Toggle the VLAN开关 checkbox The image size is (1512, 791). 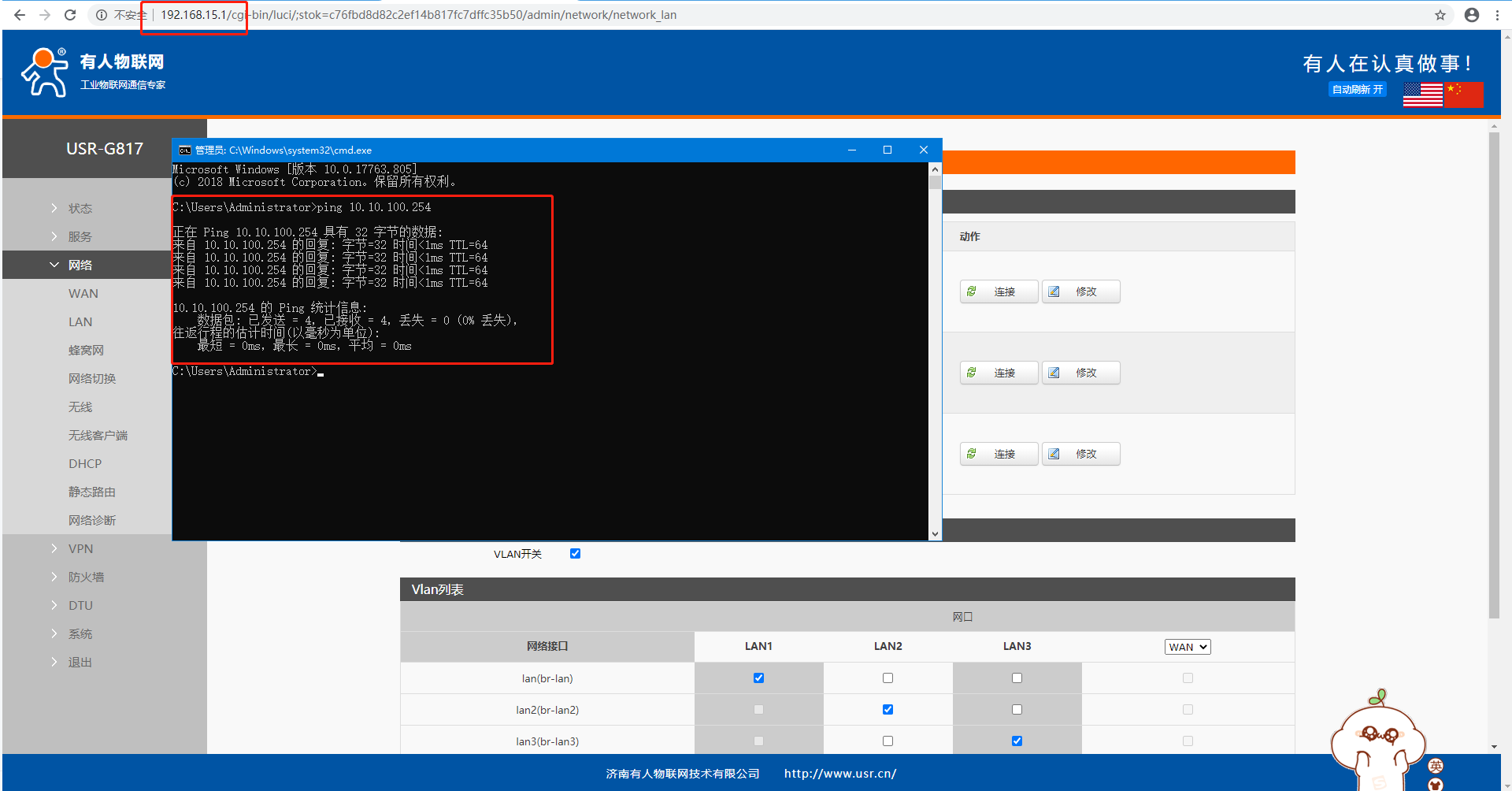575,554
